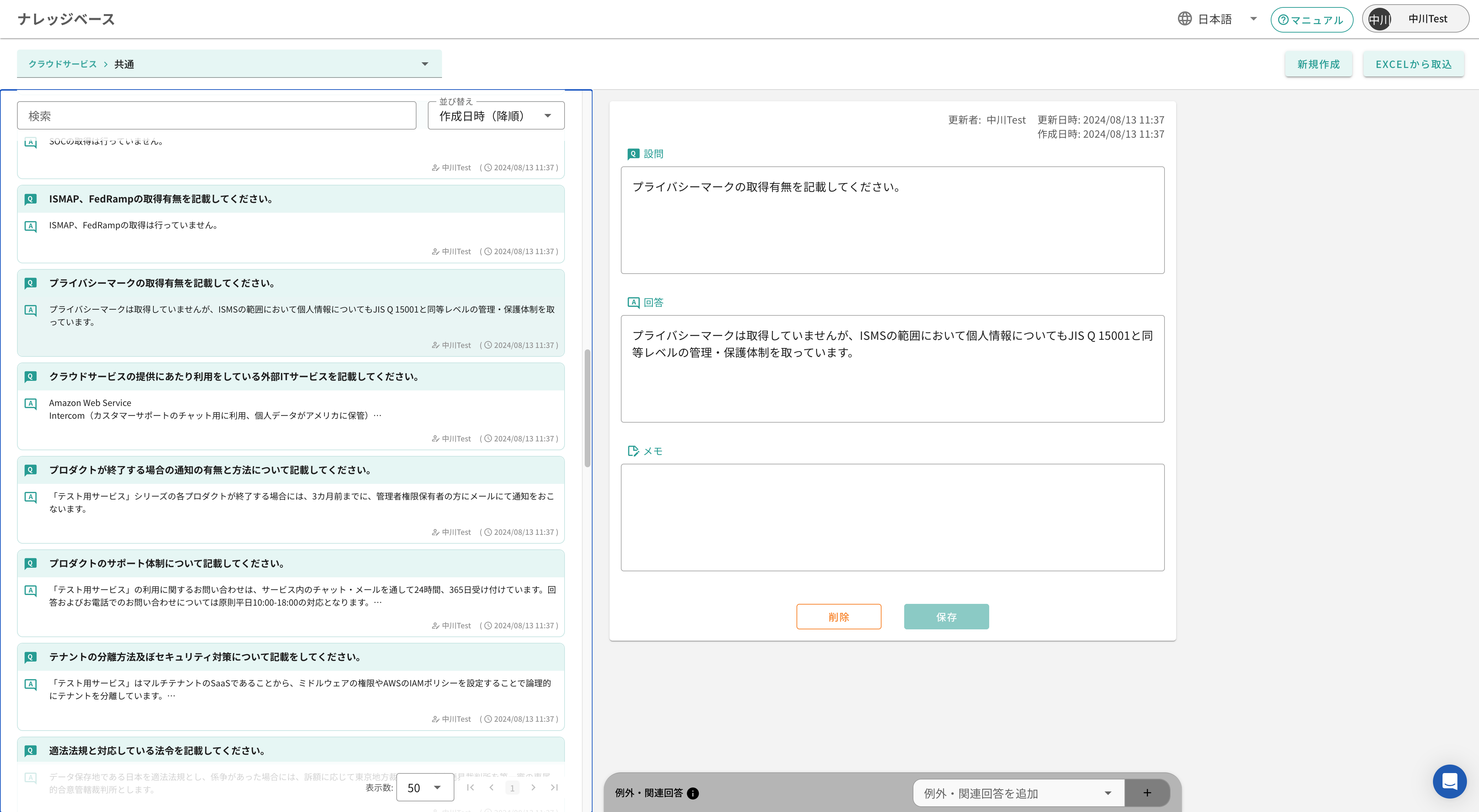The image size is (1479, 812).
Task: Open the 日本語 language selector menu
Action: pos(1253,18)
